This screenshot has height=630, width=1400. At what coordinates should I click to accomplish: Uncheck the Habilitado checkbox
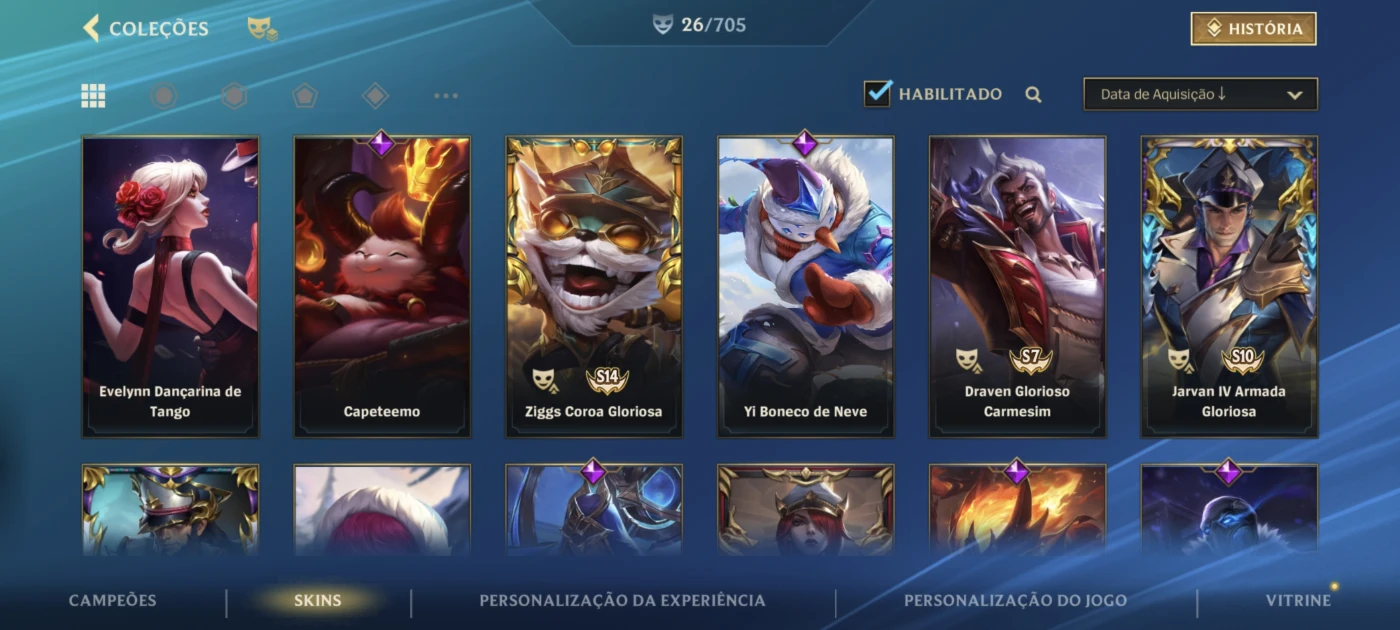(878, 94)
